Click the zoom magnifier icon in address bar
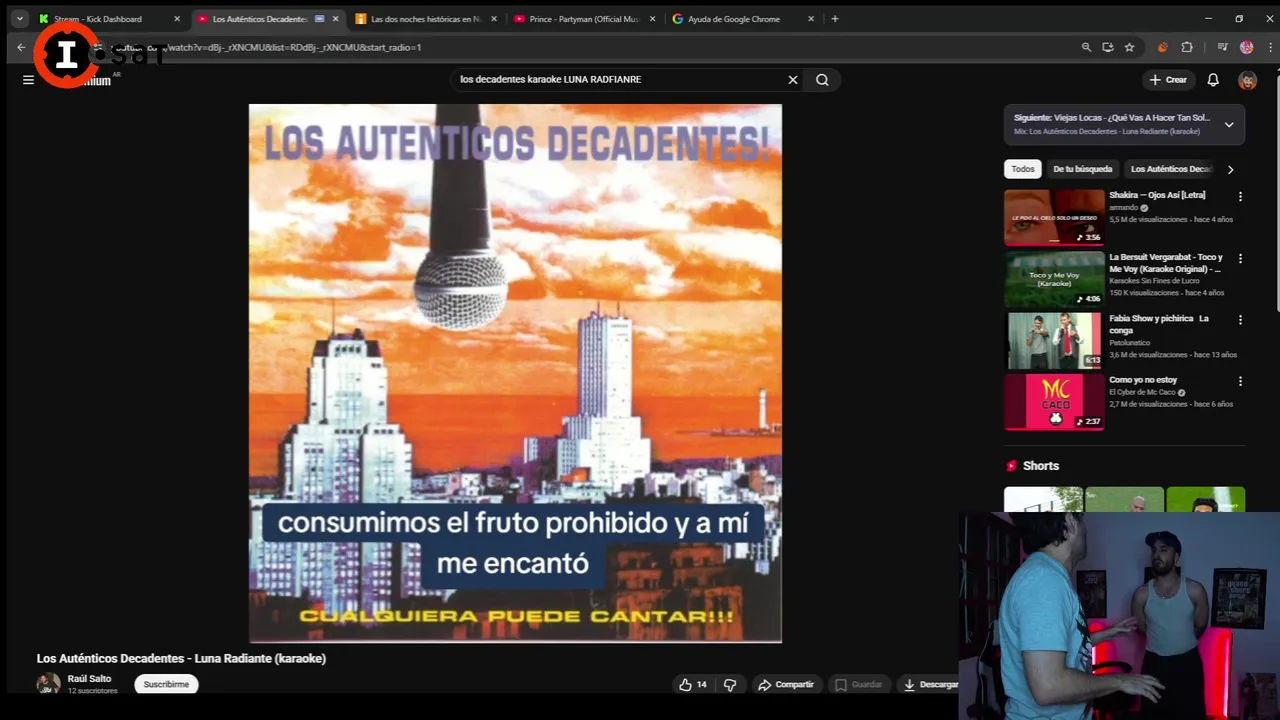 click(1086, 47)
